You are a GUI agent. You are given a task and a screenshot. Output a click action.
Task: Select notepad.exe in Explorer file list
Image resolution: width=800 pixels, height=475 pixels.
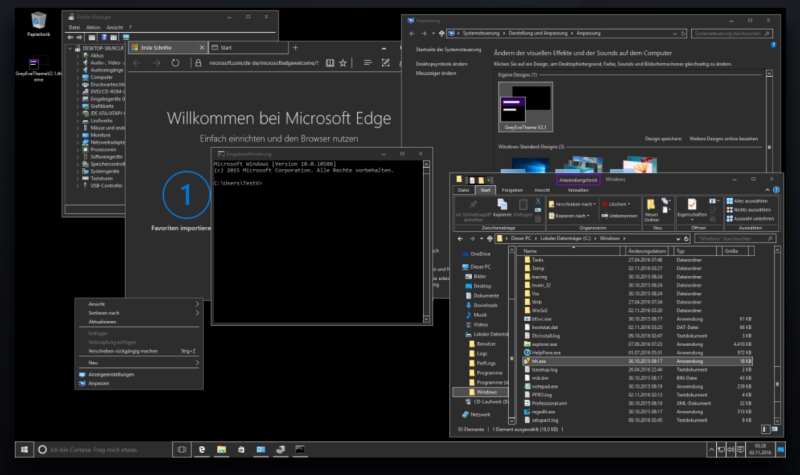[x=638, y=386]
